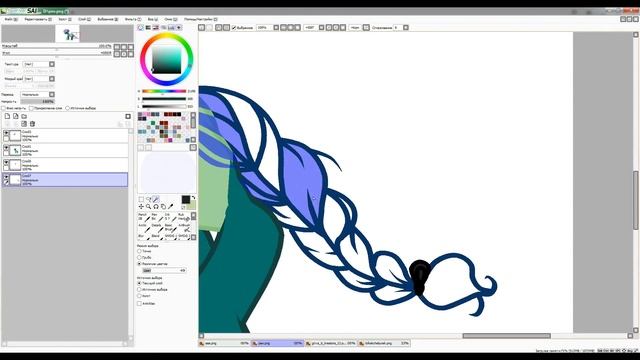The height and width of the screenshot is (360, 640).
Task: Choose the AirBrush preset with scissors icon
Action: [183, 228]
